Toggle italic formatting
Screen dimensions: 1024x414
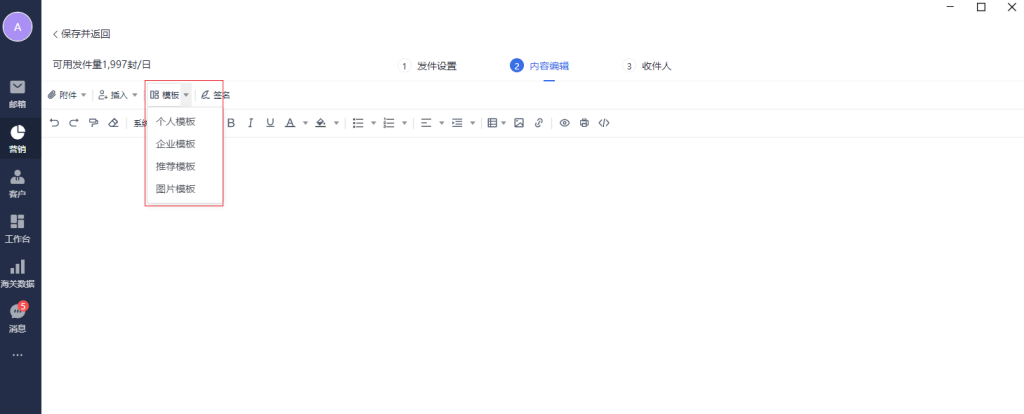tap(250, 123)
